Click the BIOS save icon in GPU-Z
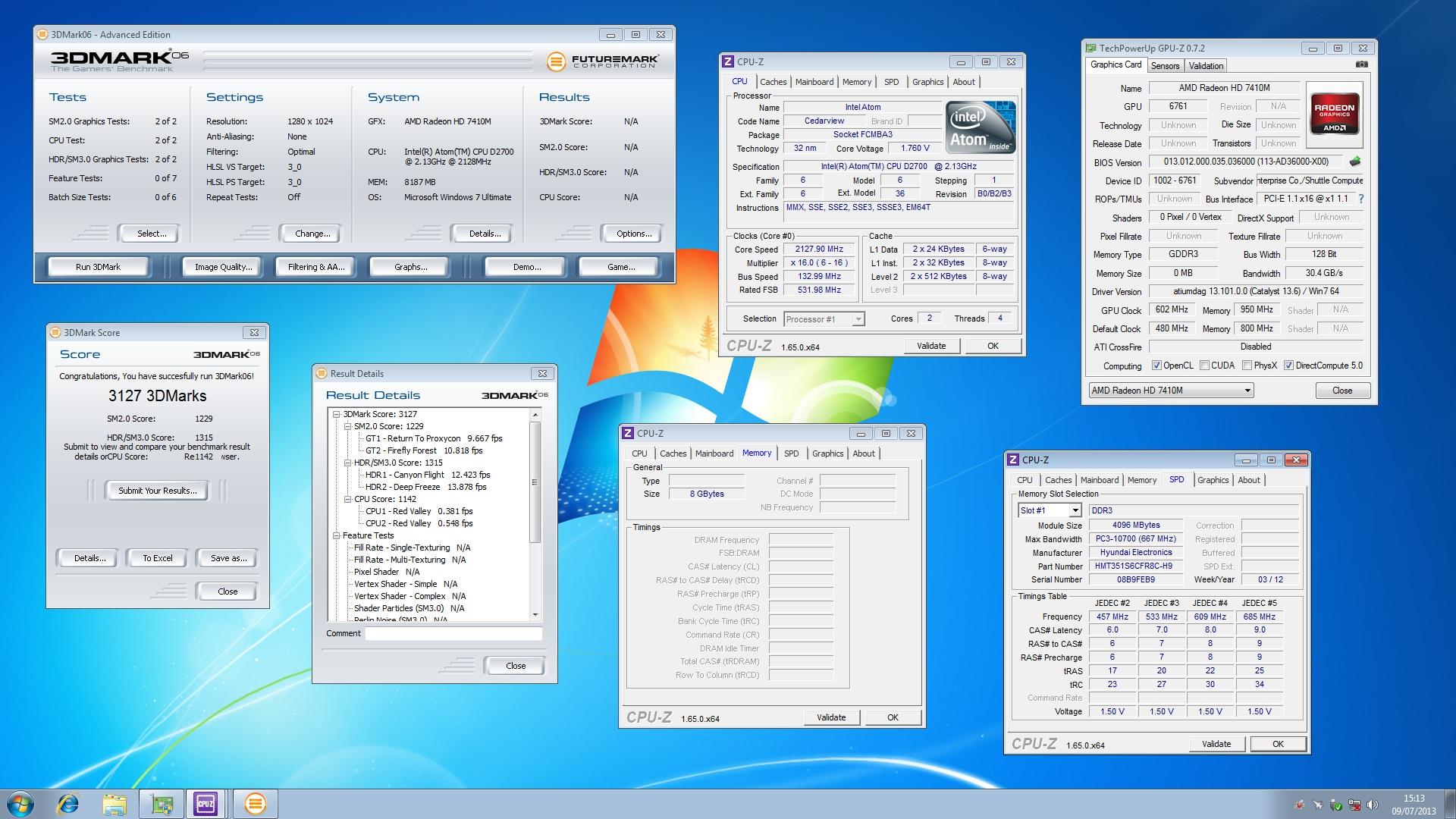 coord(1355,162)
